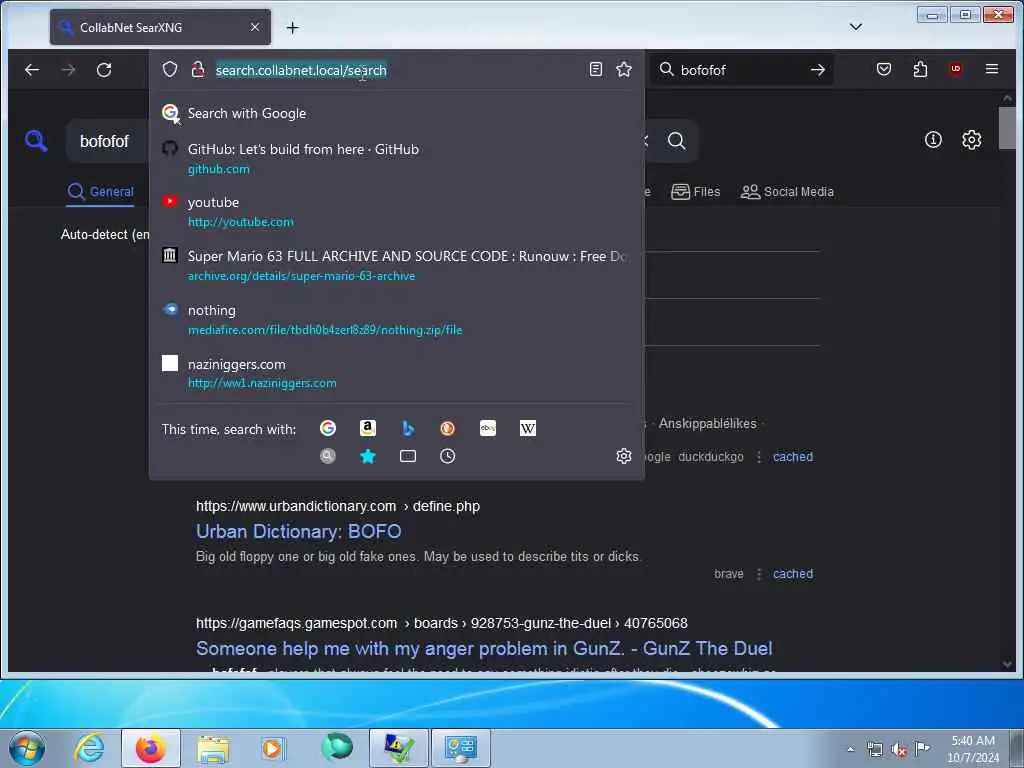Screen dimensions: 1024x768
Task: Select the General search tab
Action: (x=101, y=191)
